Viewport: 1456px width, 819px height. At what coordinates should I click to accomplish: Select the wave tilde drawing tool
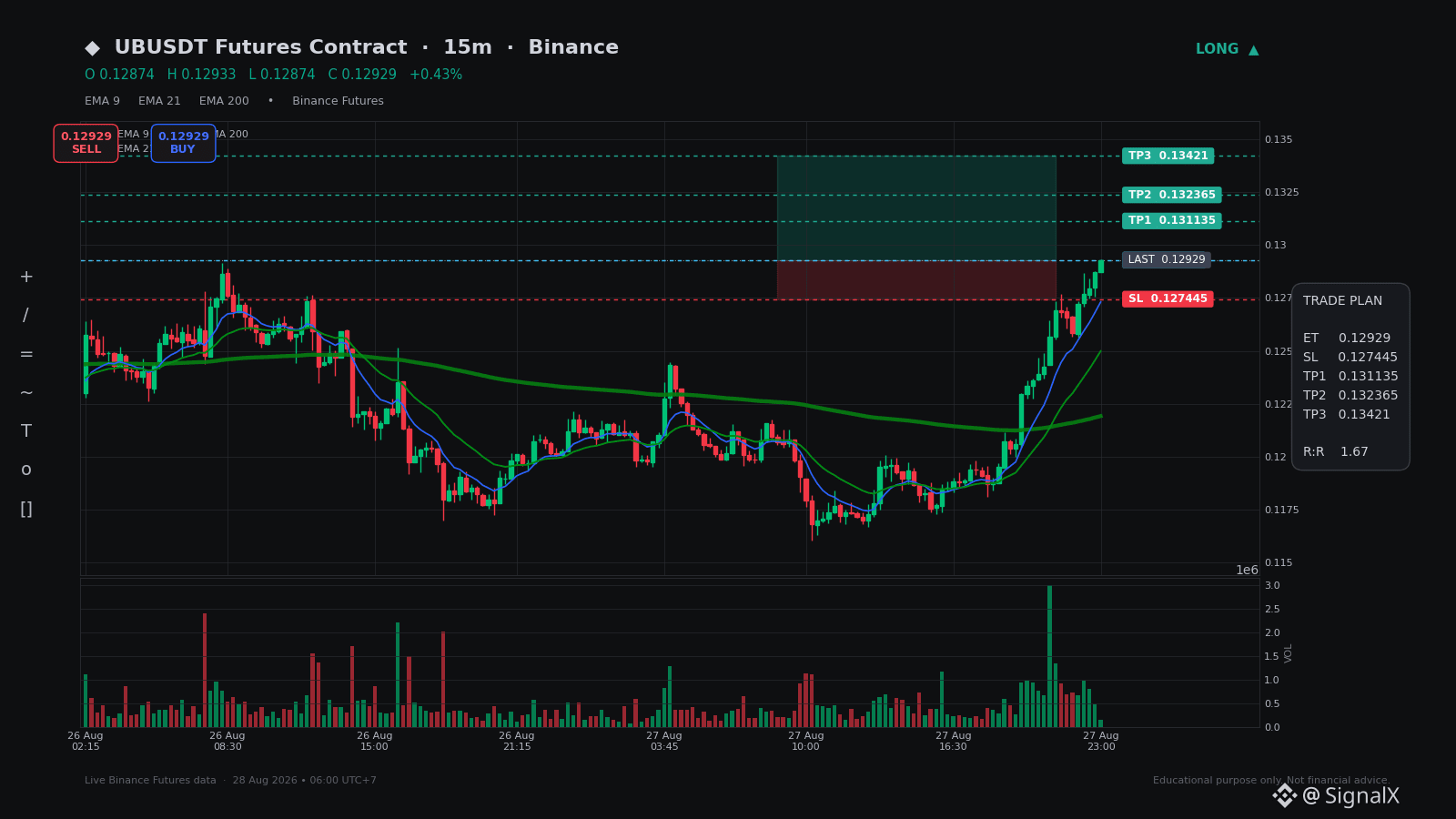coord(26,393)
